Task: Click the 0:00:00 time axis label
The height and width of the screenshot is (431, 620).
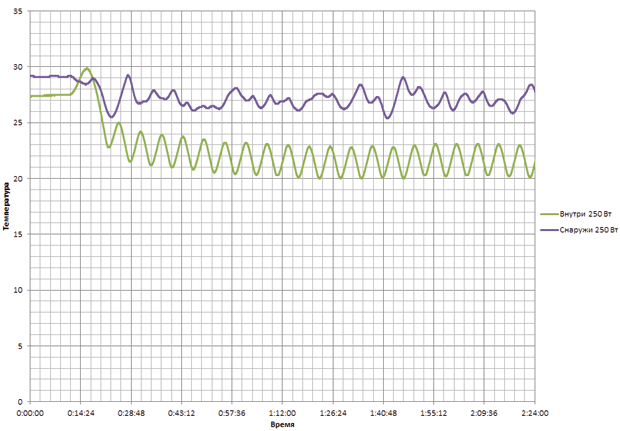Action: click(x=30, y=413)
